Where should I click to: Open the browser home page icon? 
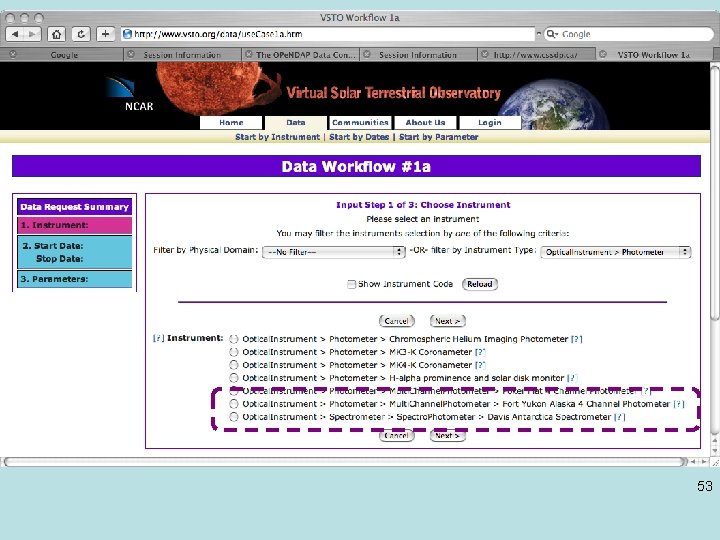click(x=56, y=34)
